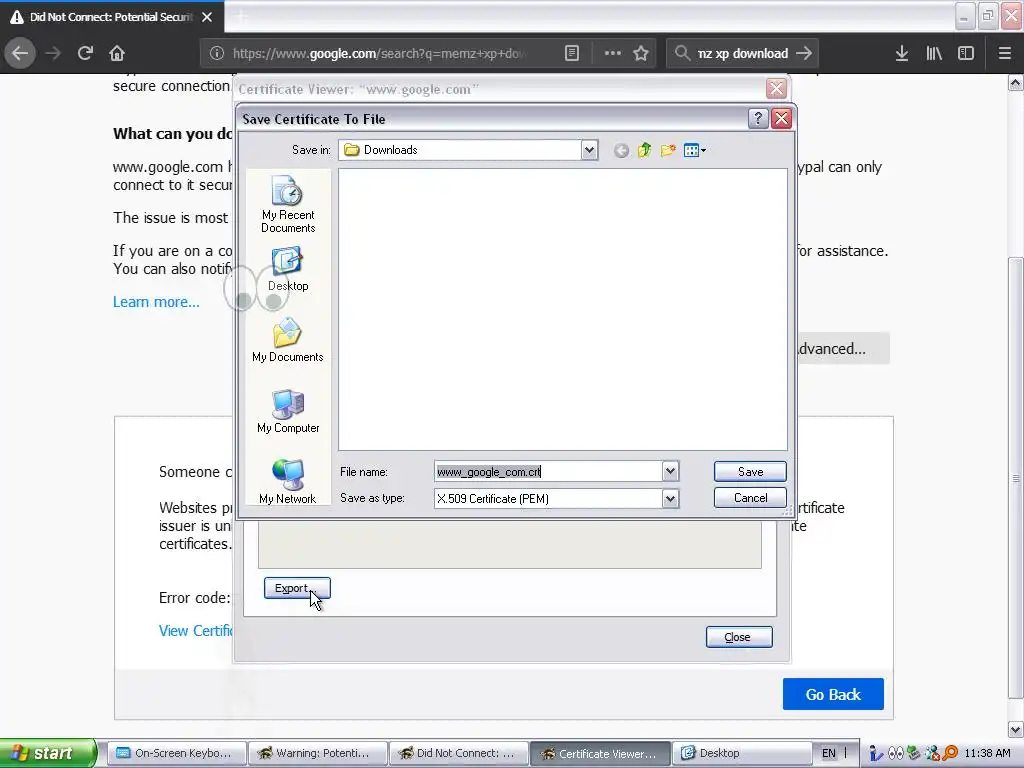Viewport: 1024px width, 768px height.
Task: Open Firefox downloads panel
Action: click(x=902, y=53)
